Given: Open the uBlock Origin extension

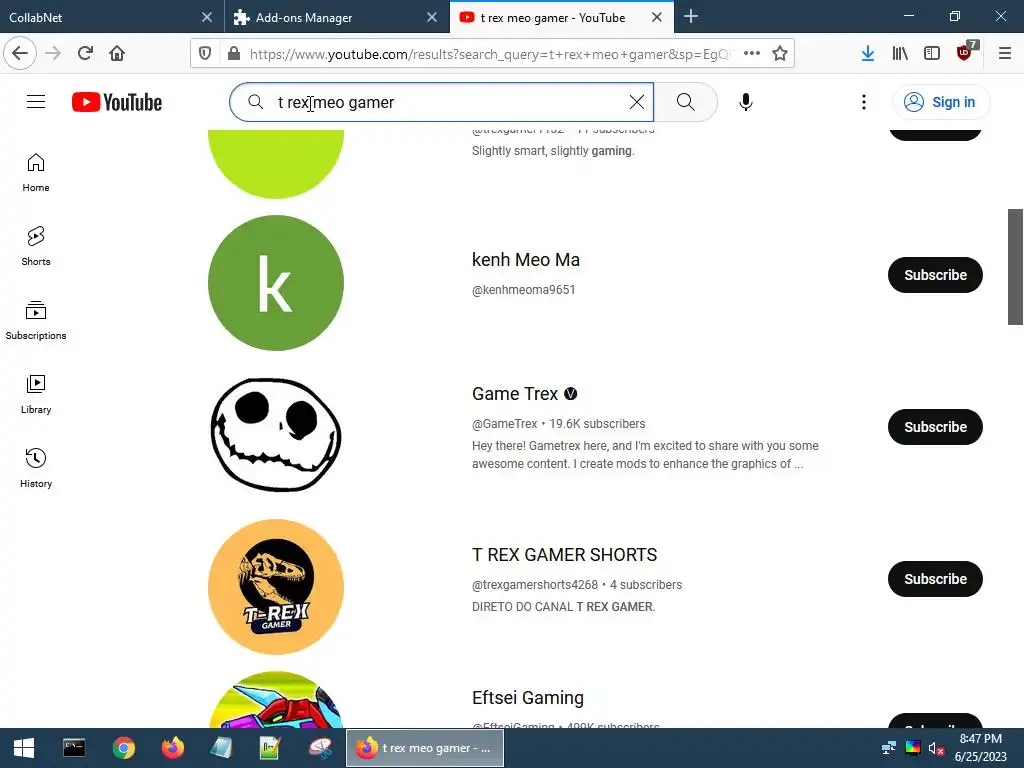Looking at the screenshot, I should click(965, 52).
